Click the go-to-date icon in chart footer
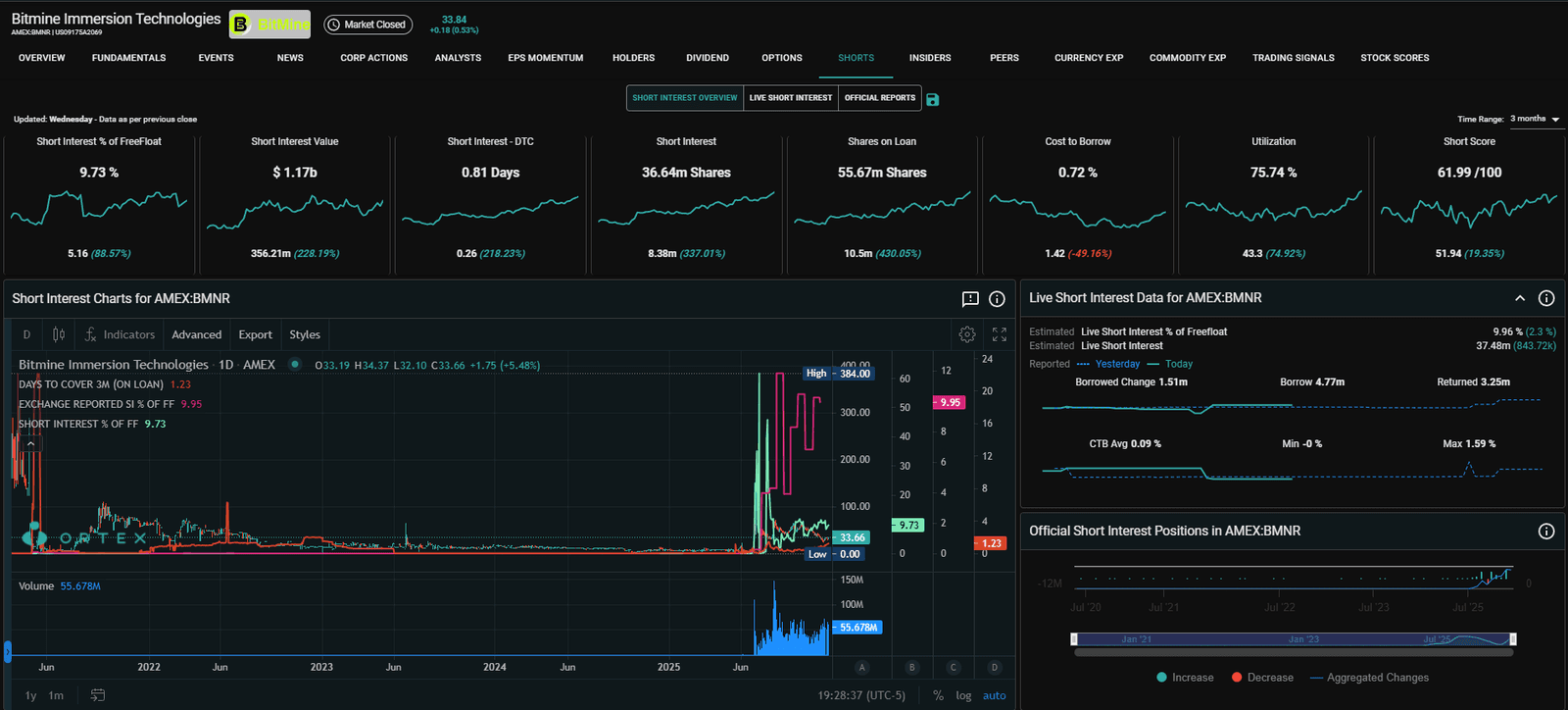The image size is (1568, 710). (98, 695)
